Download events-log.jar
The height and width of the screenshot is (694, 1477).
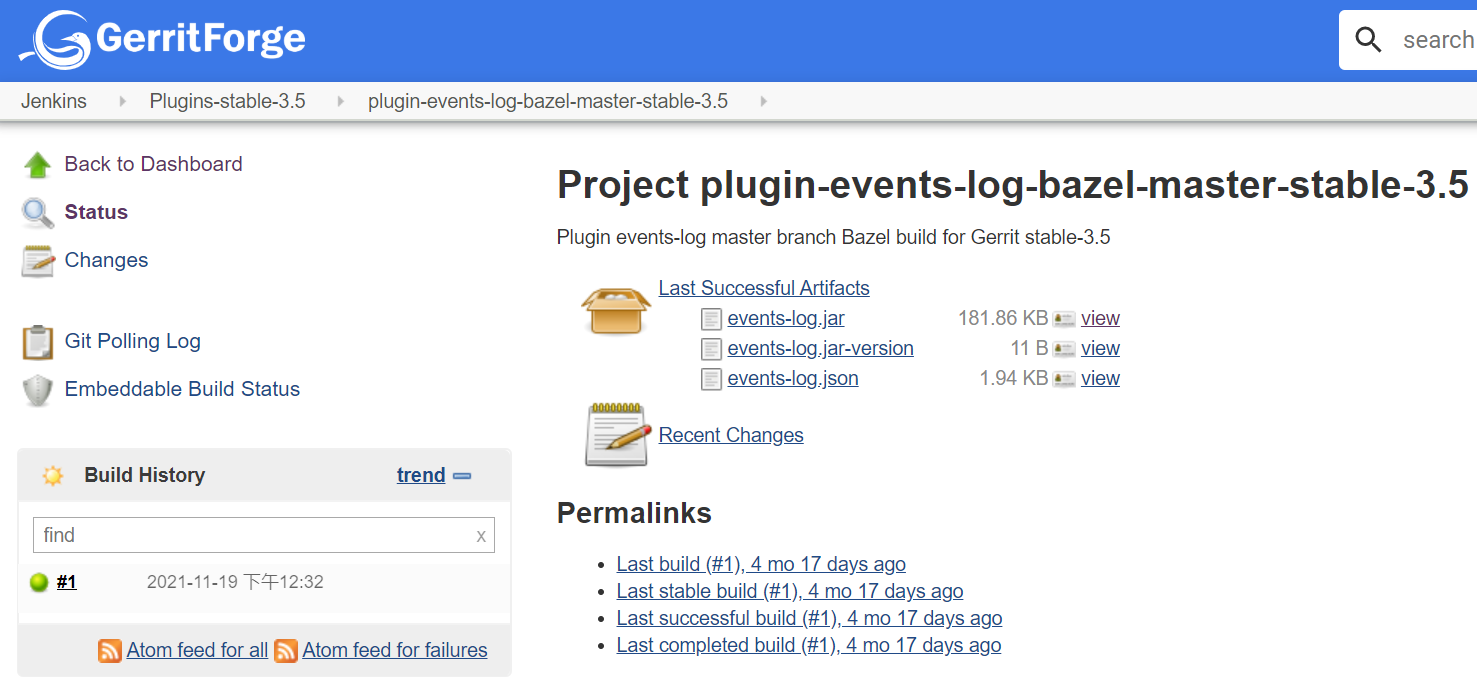786,318
